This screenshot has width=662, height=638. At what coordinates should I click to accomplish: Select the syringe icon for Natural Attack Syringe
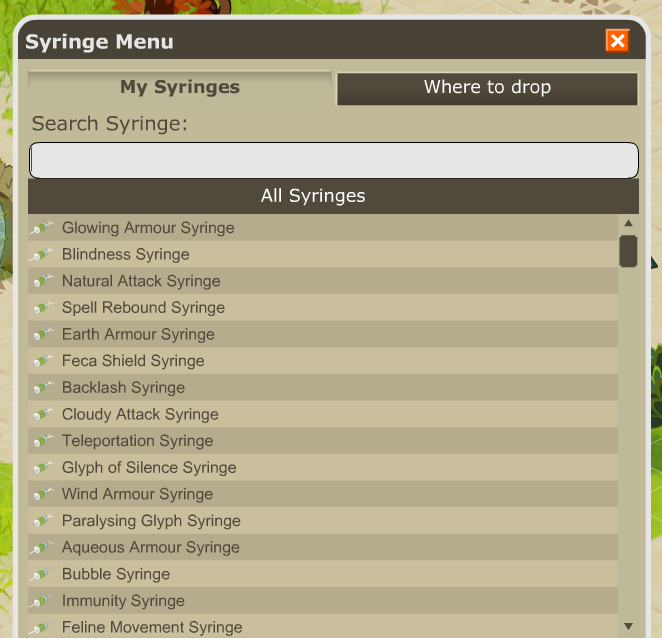pos(41,281)
